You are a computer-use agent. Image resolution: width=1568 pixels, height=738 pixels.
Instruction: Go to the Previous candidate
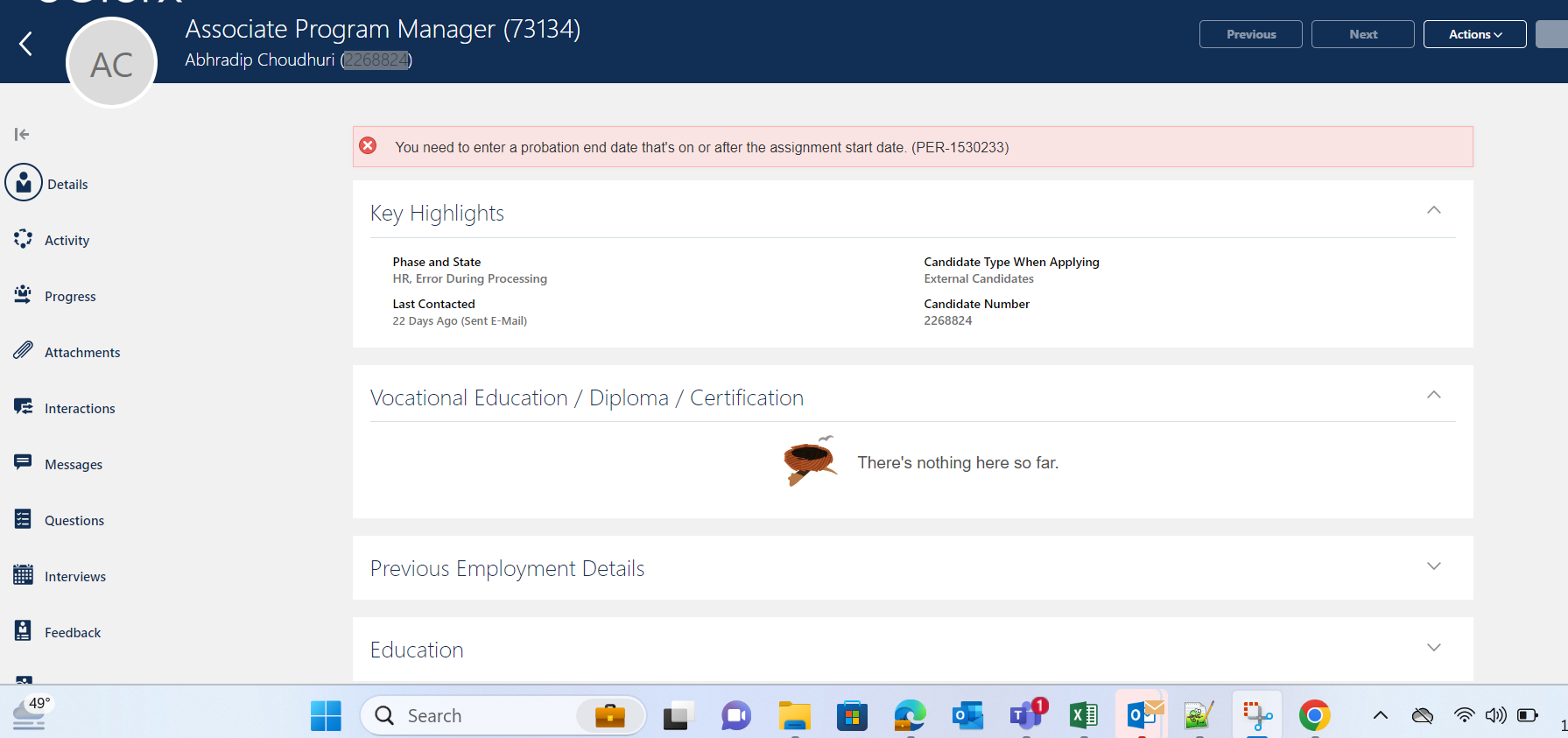point(1251,34)
